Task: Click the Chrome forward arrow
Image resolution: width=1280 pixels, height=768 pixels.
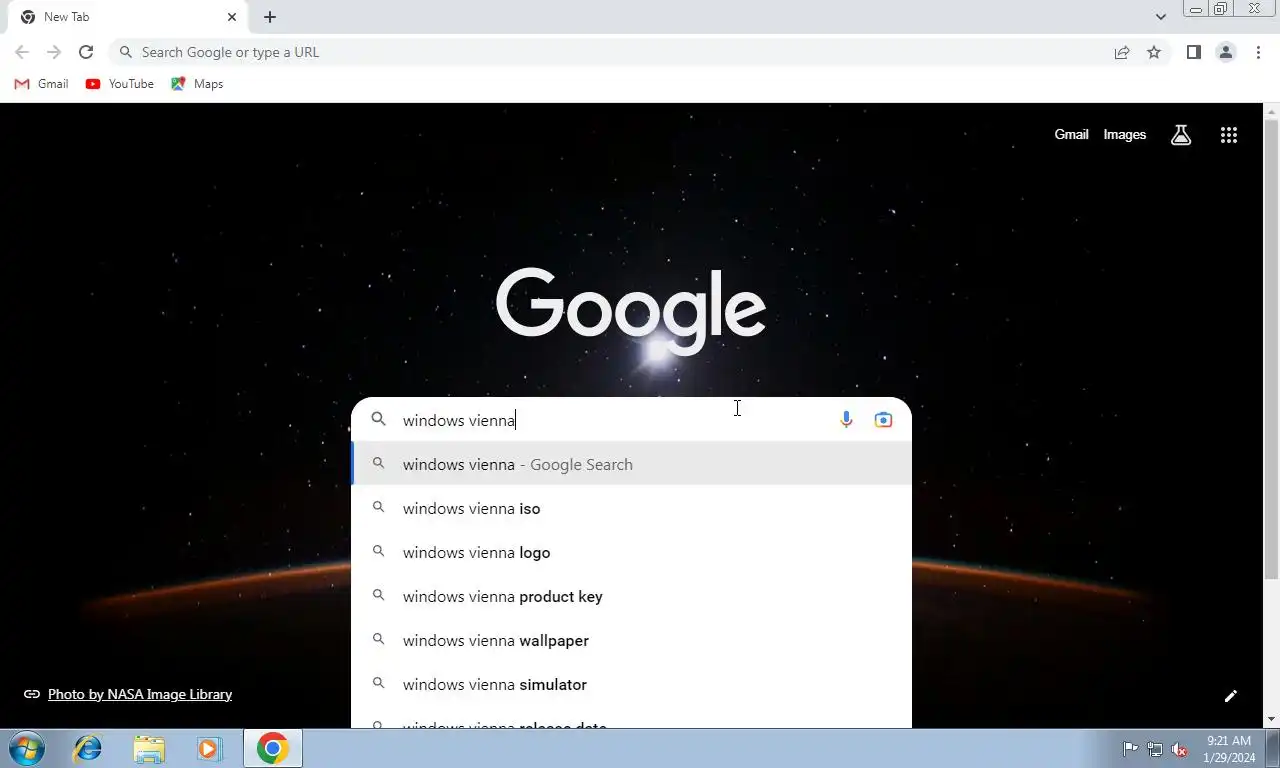Action: [54, 52]
